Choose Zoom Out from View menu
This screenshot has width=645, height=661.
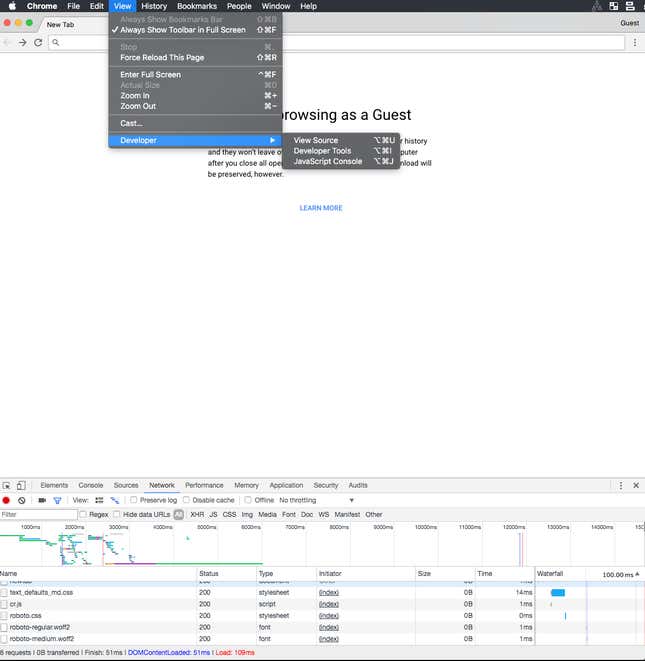(x=195, y=106)
